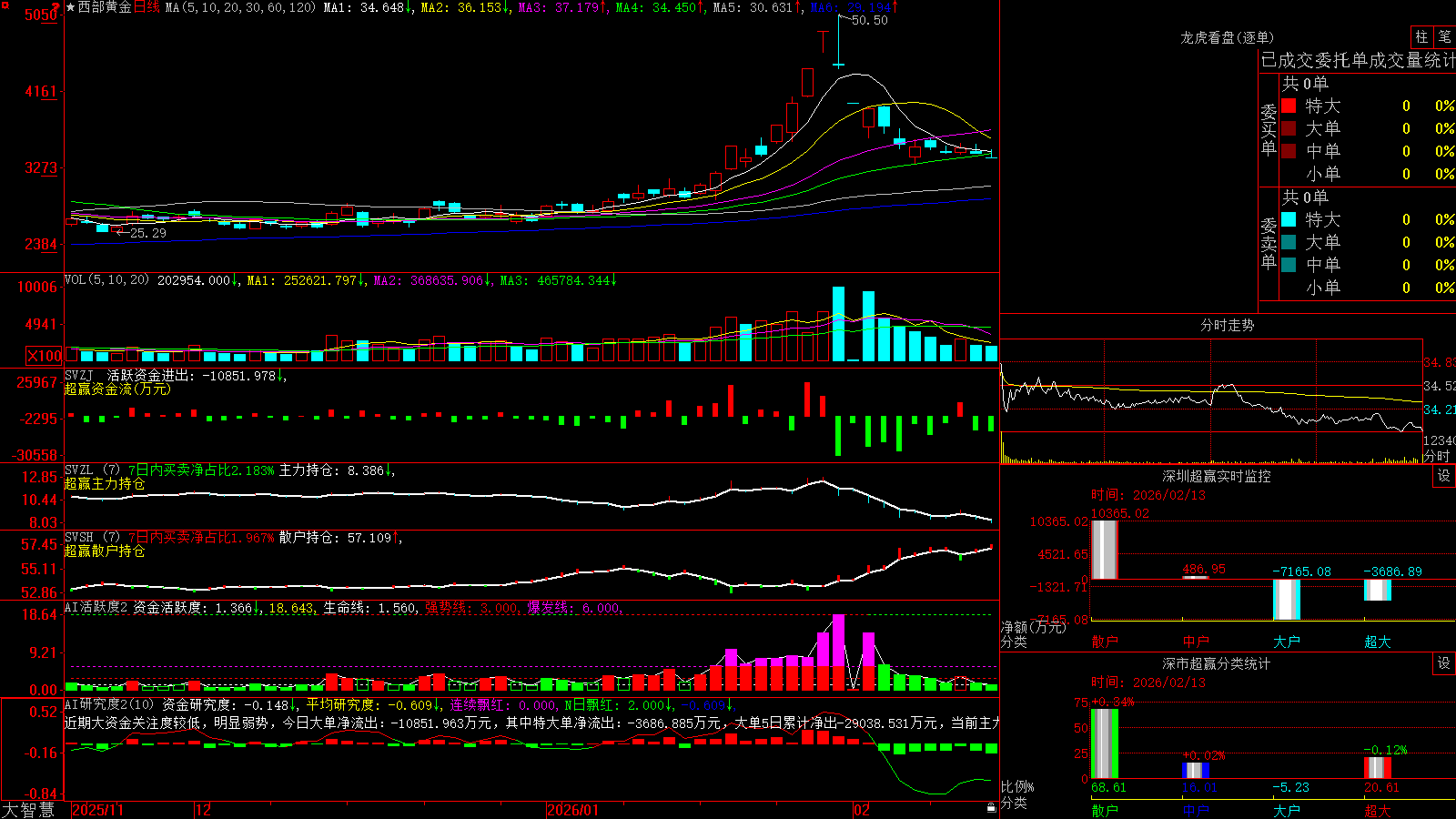The image size is (1456, 819).
Task: Click the 68.61 散户 percentage value
Action: 1108,787
